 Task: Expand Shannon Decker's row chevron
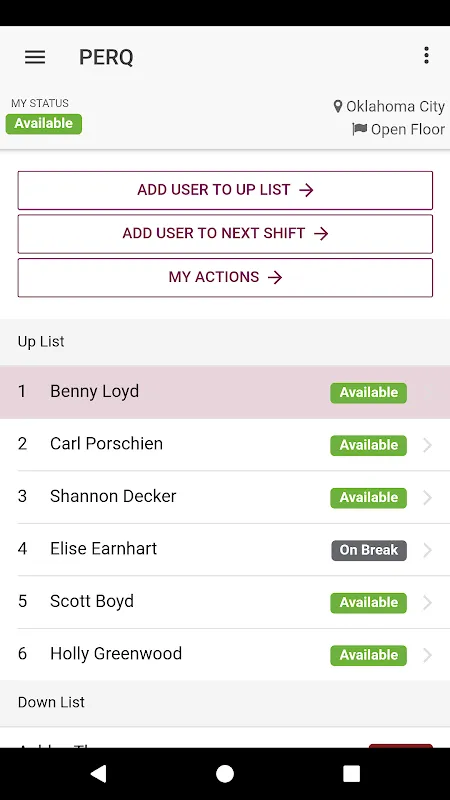pyautogui.click(x=428, y=497)
